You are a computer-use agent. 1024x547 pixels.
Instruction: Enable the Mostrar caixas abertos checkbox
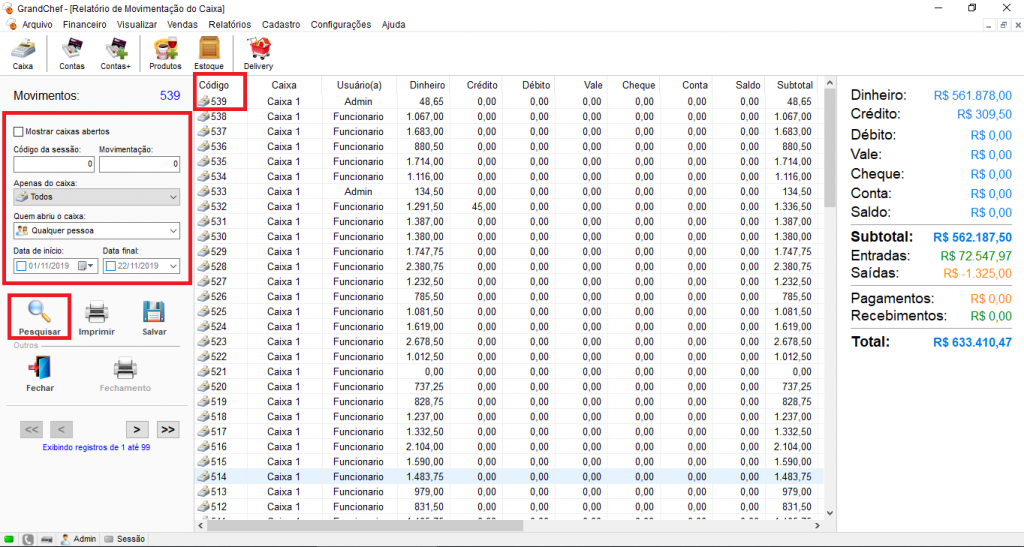click(19, 131)
